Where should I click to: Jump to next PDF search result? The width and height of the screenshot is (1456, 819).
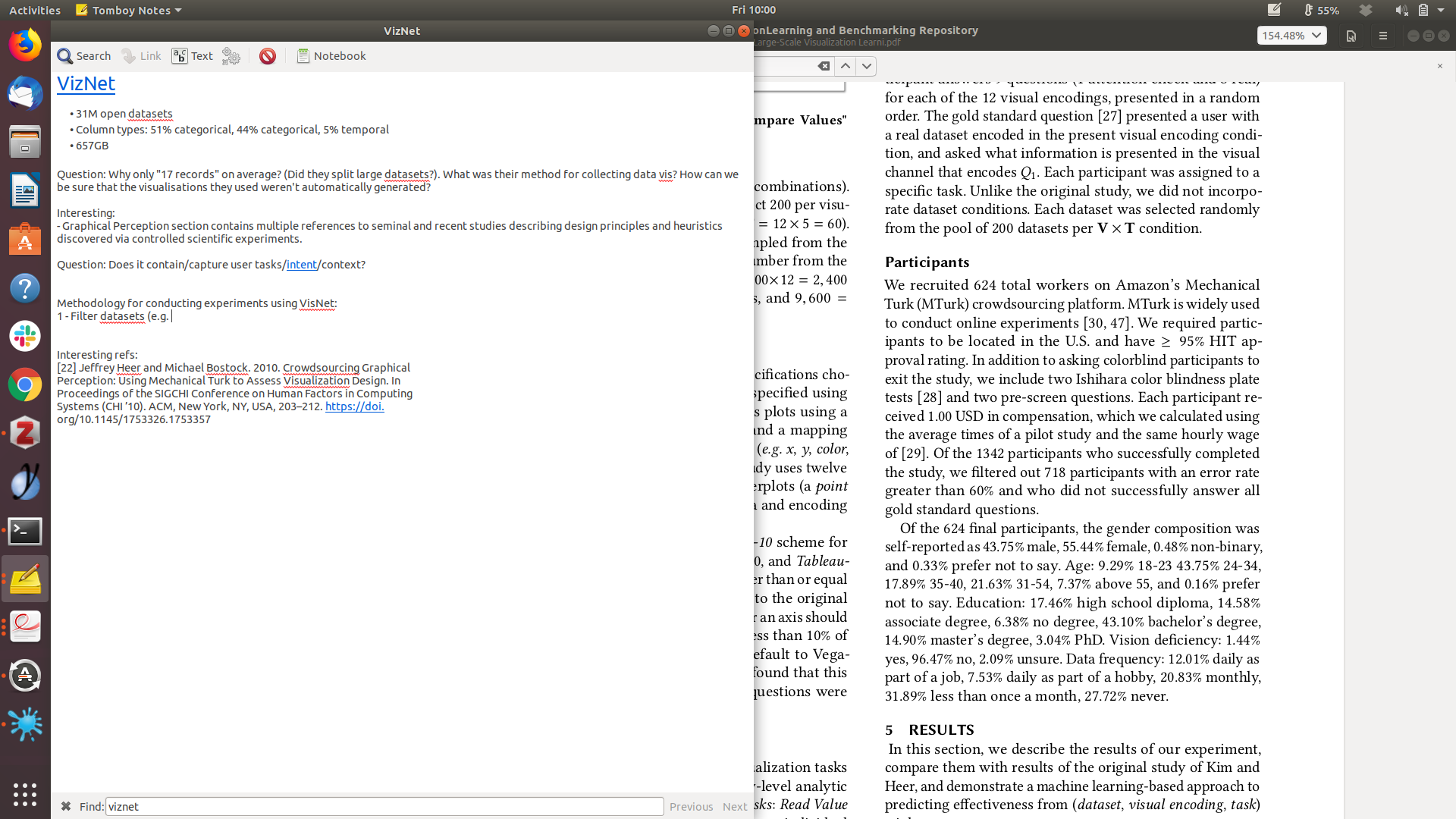pos(867,66)
